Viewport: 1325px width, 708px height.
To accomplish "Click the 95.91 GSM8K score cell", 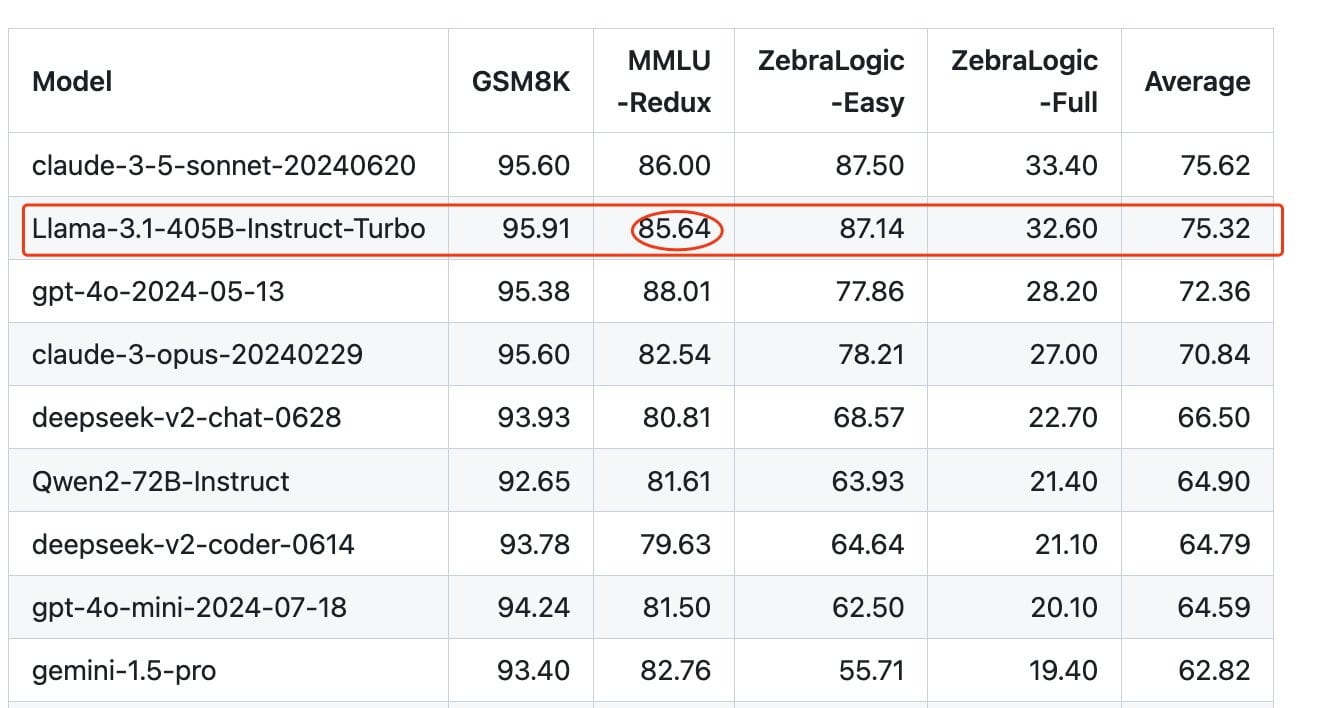I will [534, 229].
